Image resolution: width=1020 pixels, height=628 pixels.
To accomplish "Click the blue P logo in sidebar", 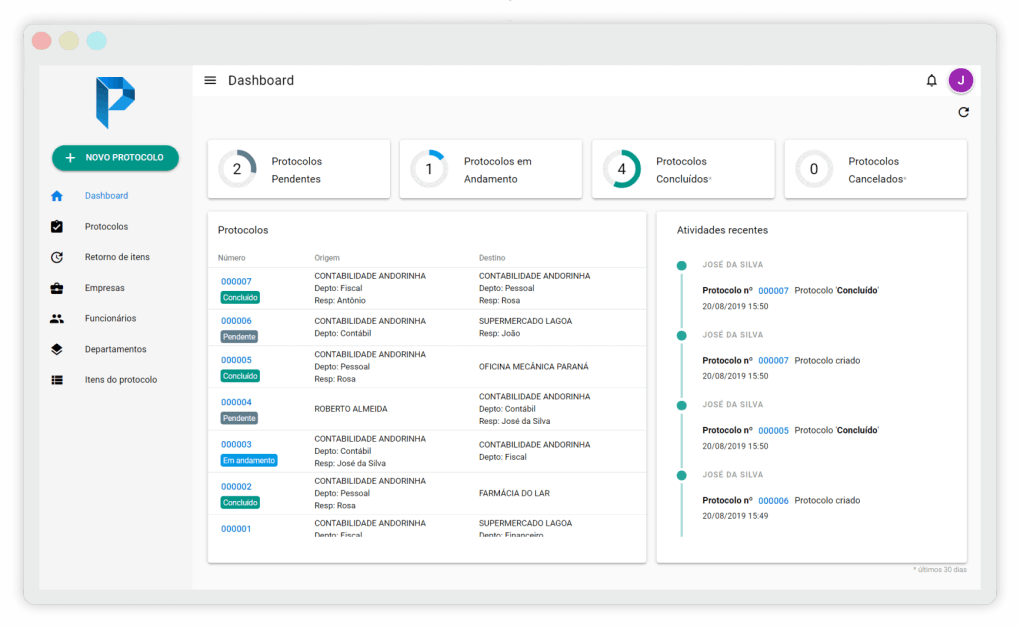I will pyautogui.click(x=115, y=102).
